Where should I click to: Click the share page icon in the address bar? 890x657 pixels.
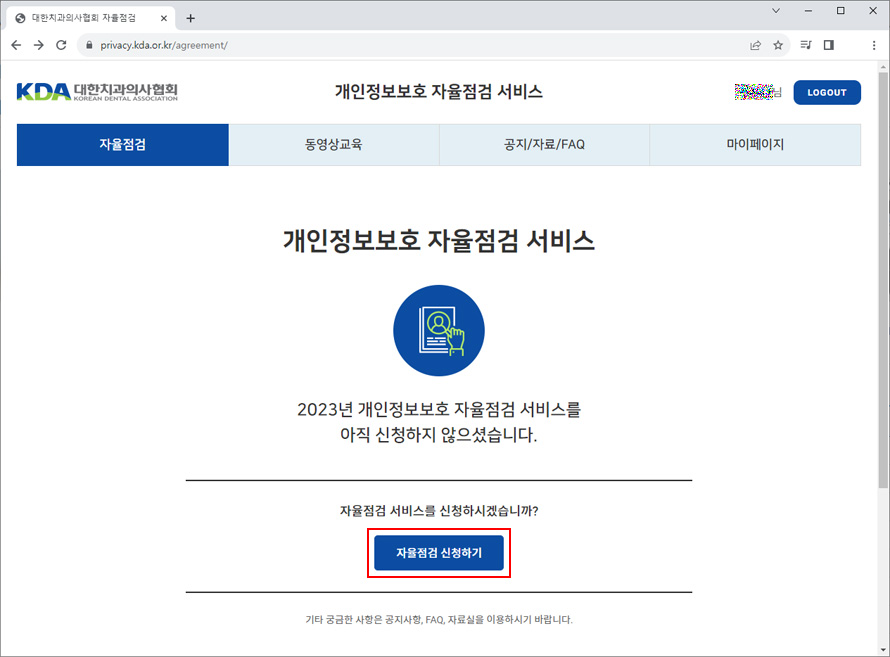[x=755, y=45]
